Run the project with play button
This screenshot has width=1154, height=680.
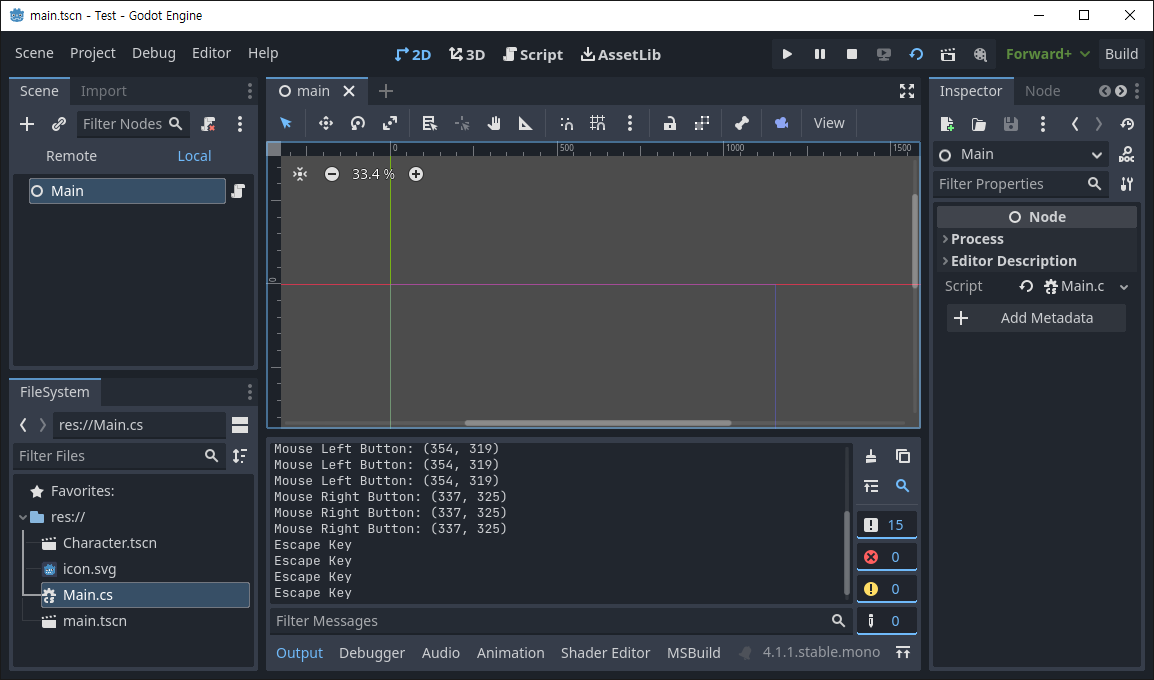787,54
